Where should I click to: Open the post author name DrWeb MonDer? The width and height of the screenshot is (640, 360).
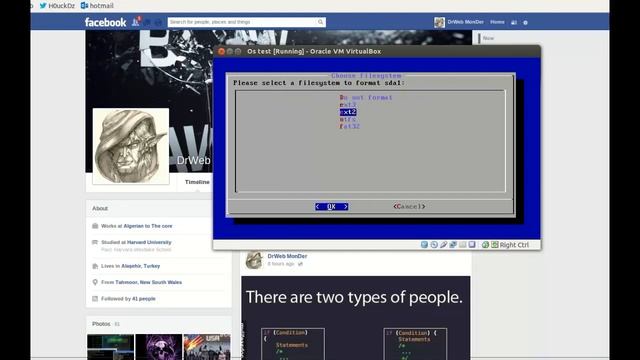(287, 256)
